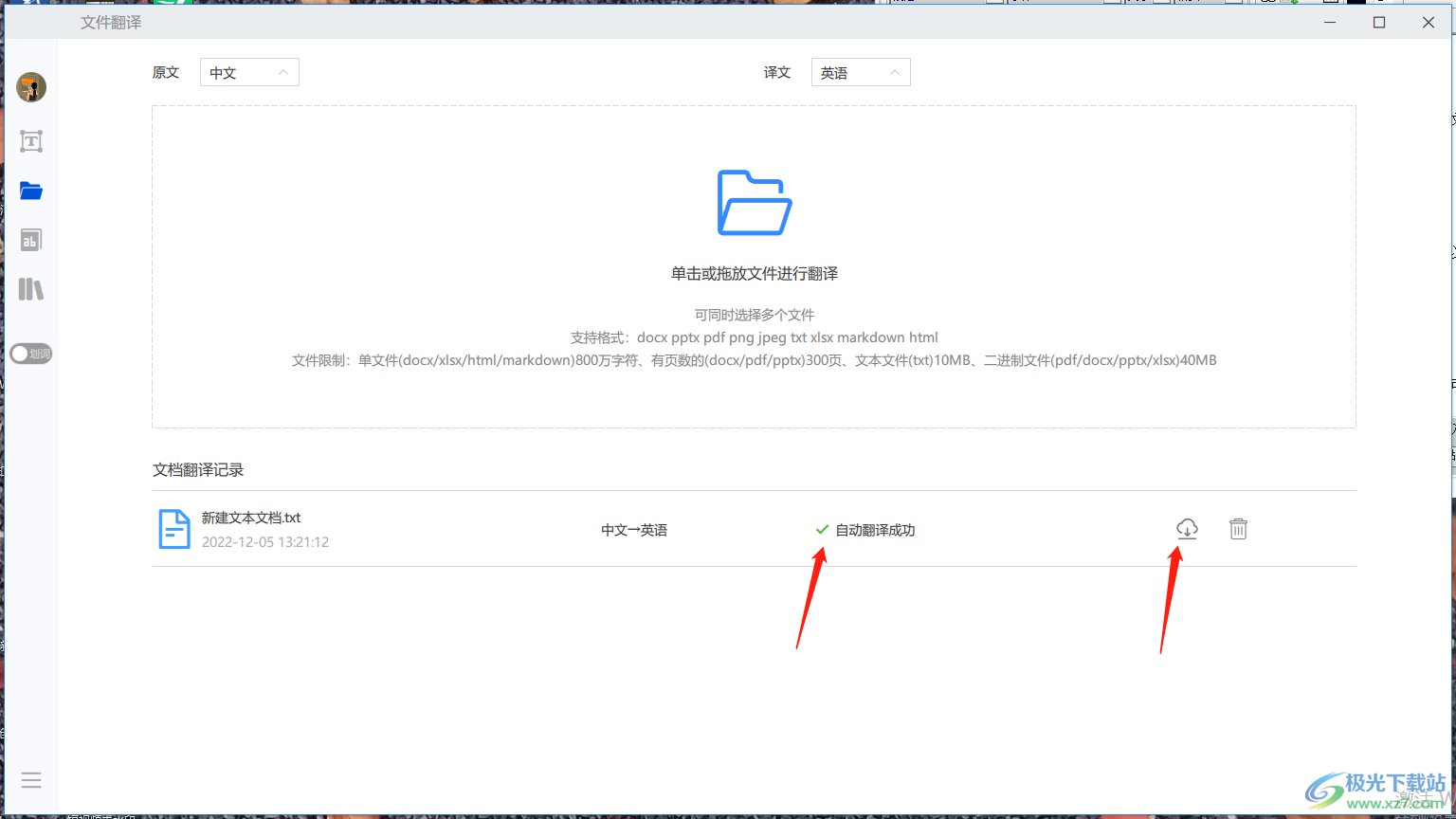Delete the 新建文本文档.txt translation record

pyautogui.click(x=1238, y=529)
